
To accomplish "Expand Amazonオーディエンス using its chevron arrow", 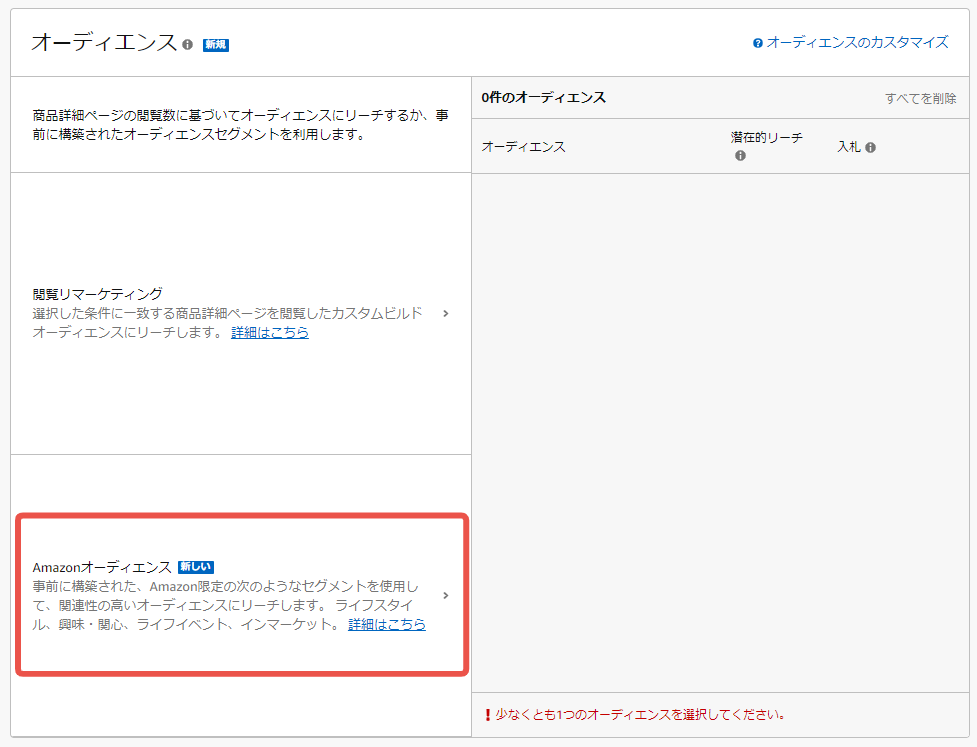I will [x=445, y=596].
